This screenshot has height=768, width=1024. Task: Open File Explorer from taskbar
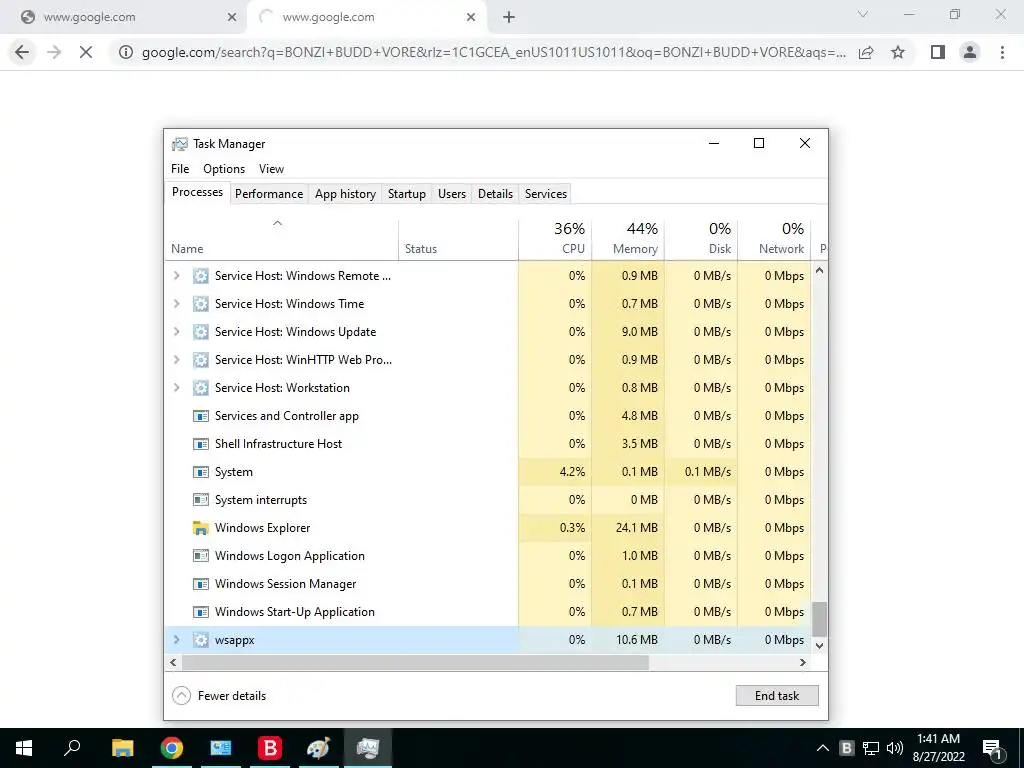122,748
